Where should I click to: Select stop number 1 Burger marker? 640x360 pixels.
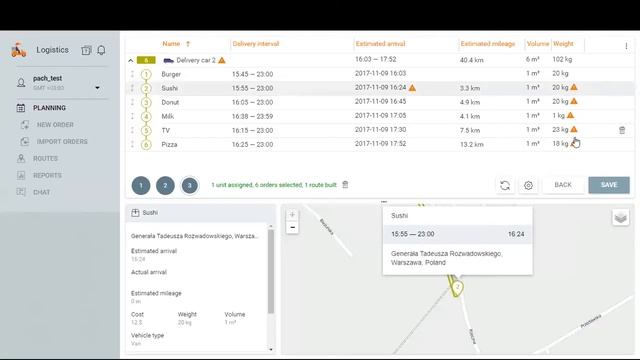(x=146, y=74)
